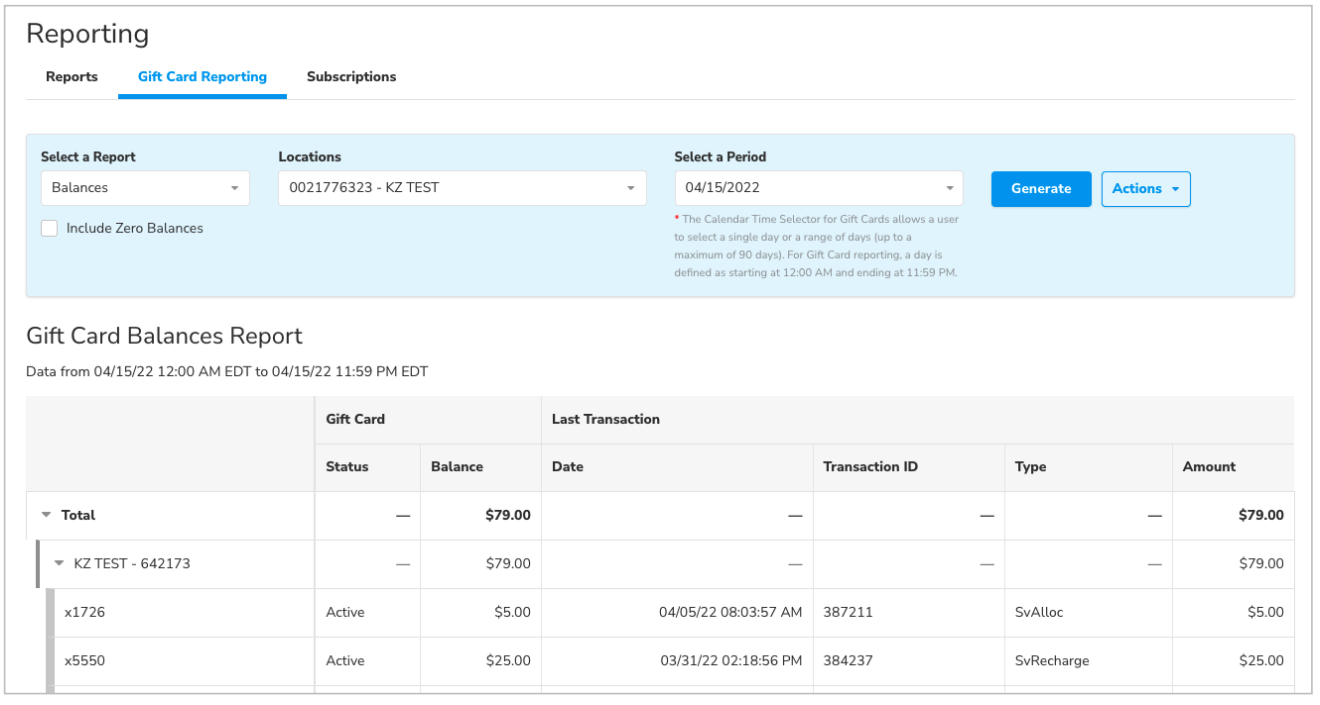Go to the Subscriptions tab

[351, 77]
